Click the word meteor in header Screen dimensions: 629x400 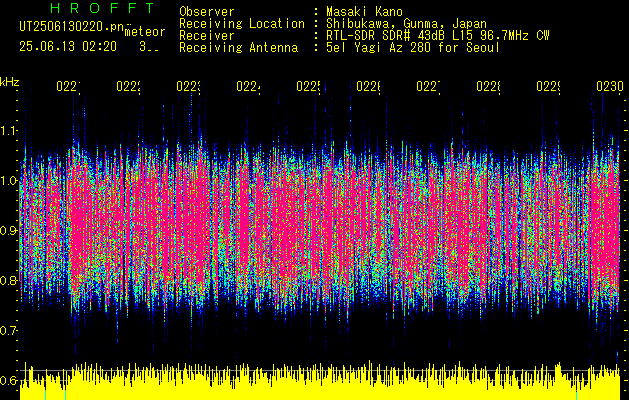(145, 32)
